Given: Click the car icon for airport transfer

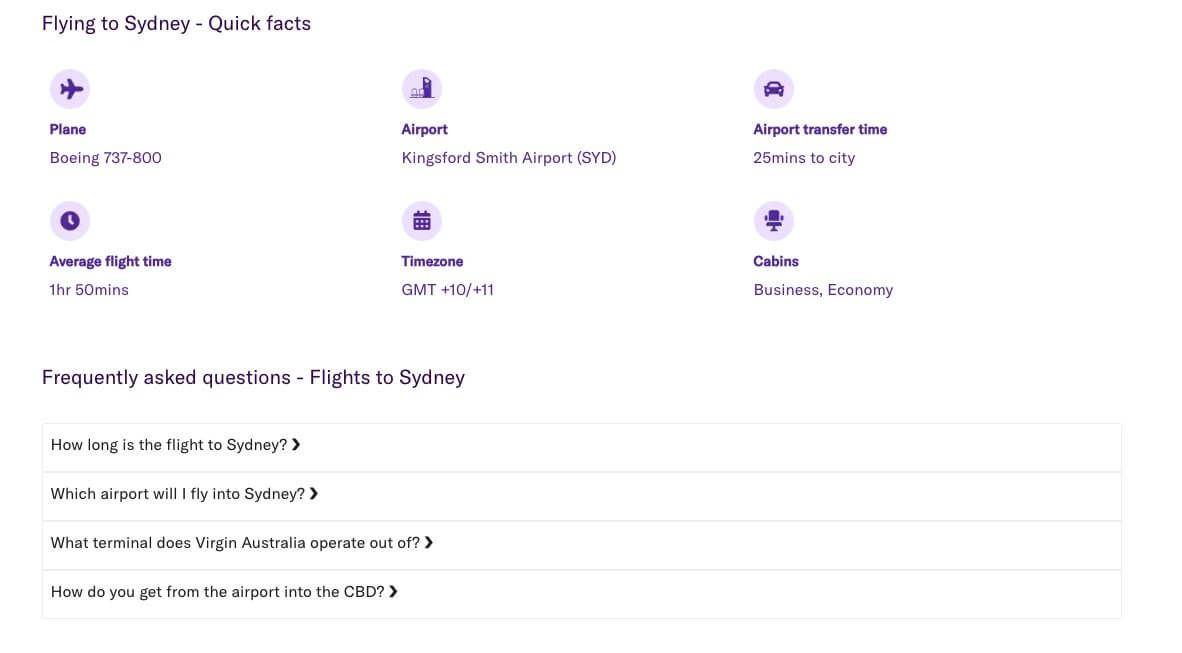Looking at the screenshot, I should (x=773, y=89).
